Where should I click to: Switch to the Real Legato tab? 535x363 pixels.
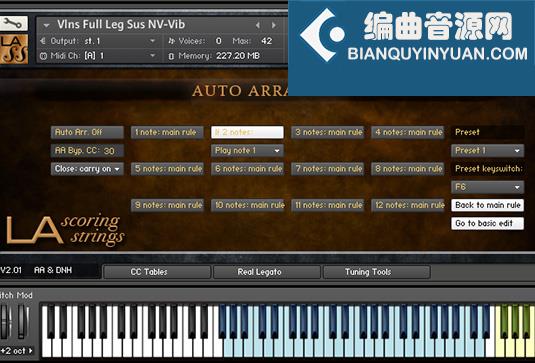pos(267,272)
